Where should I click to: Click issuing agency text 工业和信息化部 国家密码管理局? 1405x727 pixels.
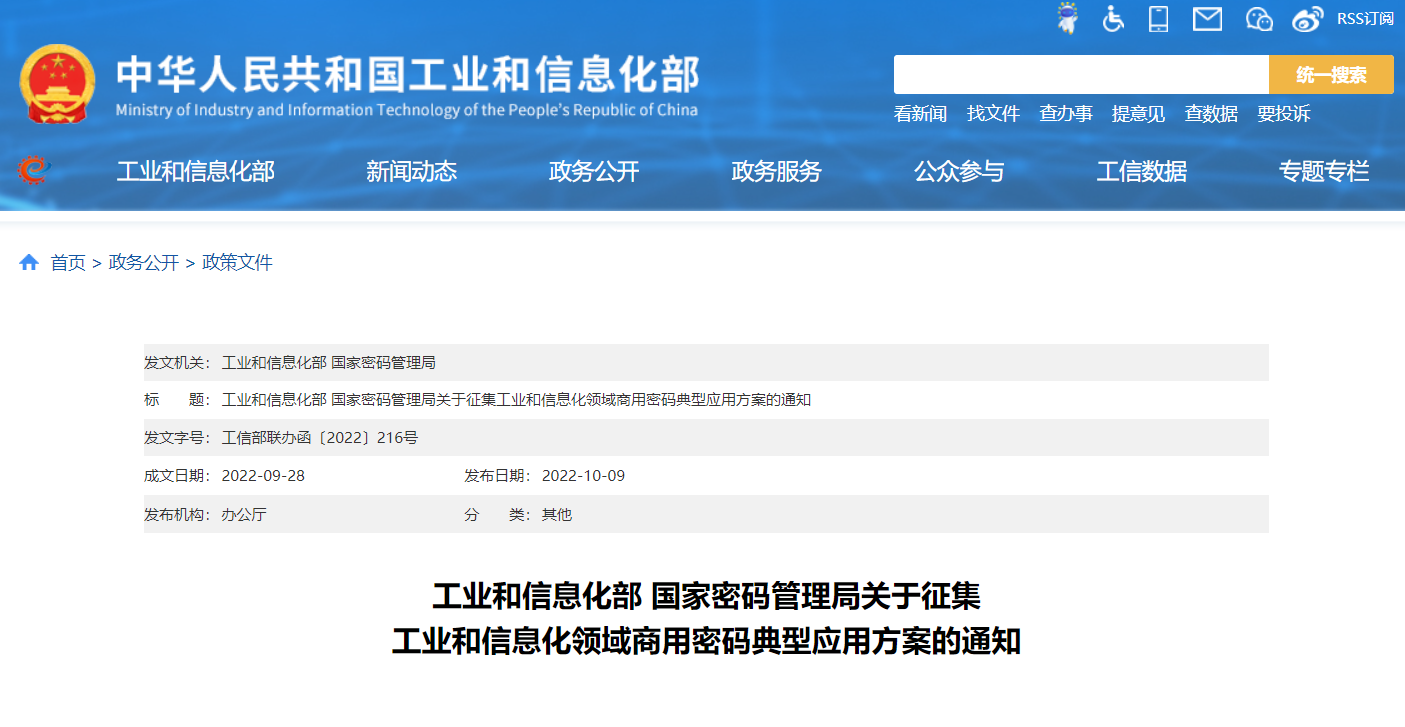click(328, 362)
